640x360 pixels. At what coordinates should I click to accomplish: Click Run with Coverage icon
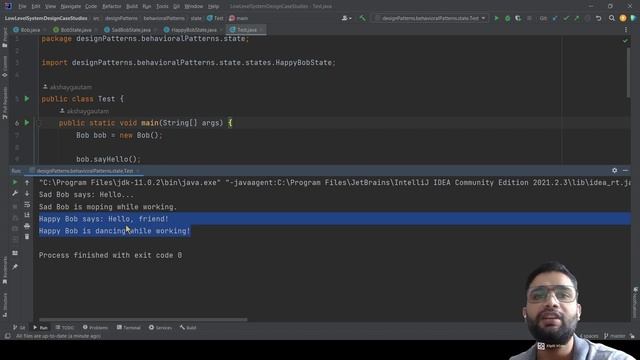point(518,18)
